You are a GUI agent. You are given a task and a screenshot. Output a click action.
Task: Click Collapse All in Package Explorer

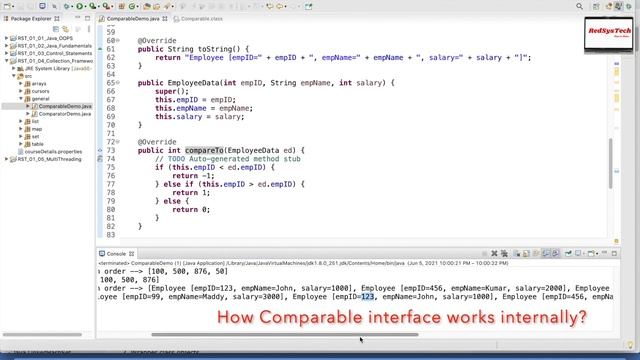(x=56, y=29)
